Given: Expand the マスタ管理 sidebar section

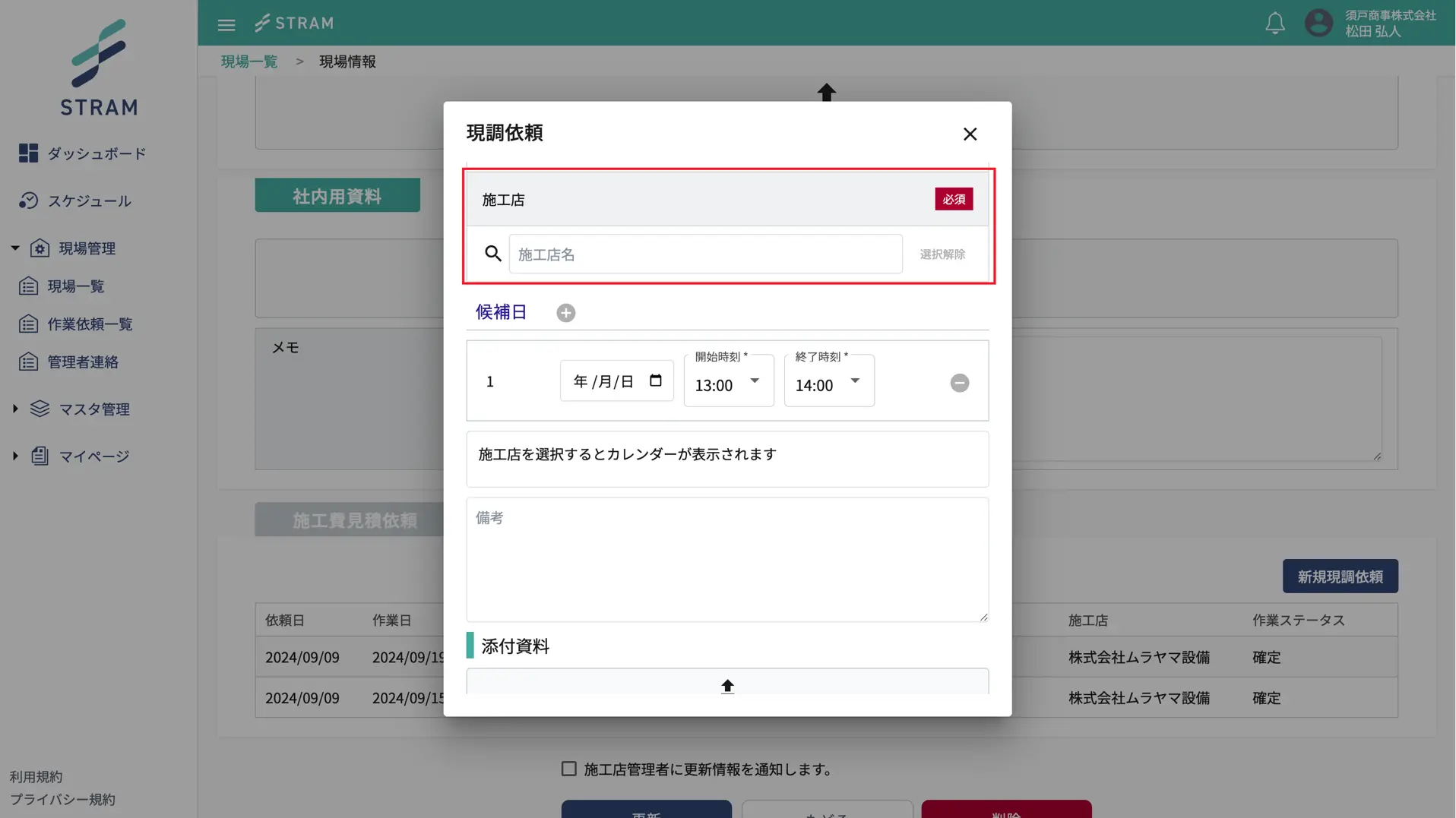Looking at the screenshot, I should click(x=15, y=409).
